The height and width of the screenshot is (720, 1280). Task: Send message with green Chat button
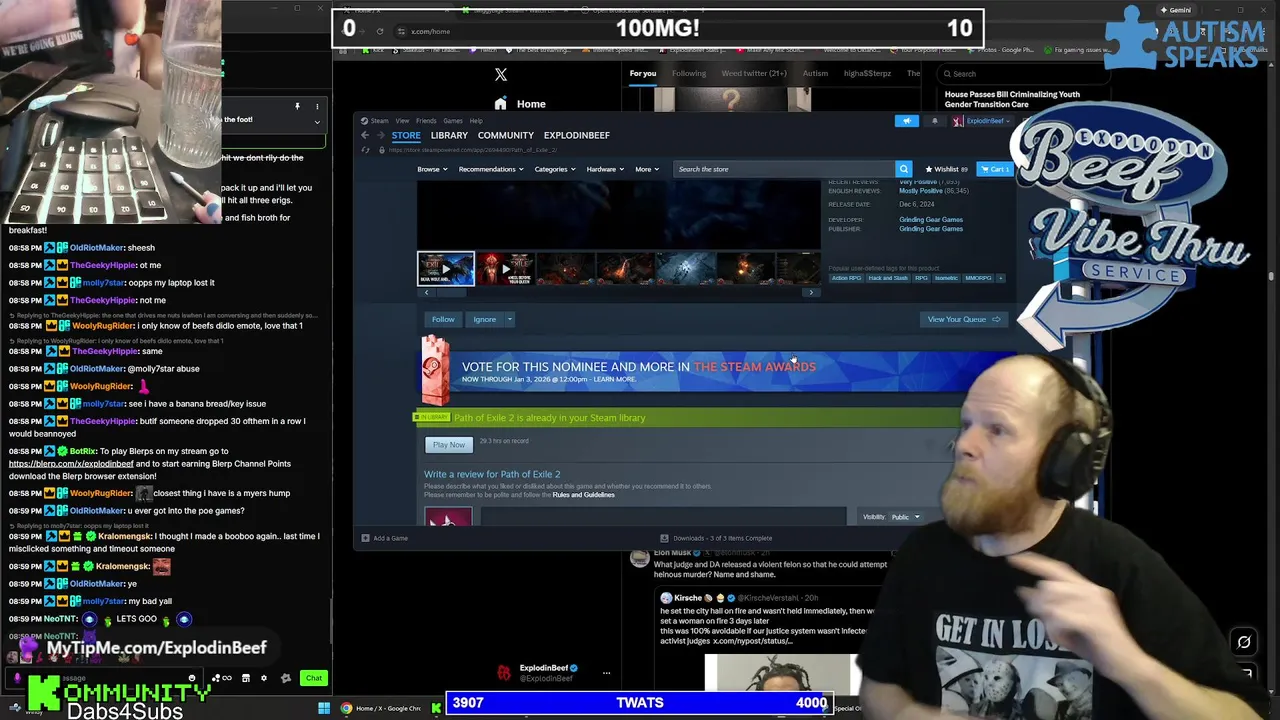pyautogui.click(x=314, y=678)
